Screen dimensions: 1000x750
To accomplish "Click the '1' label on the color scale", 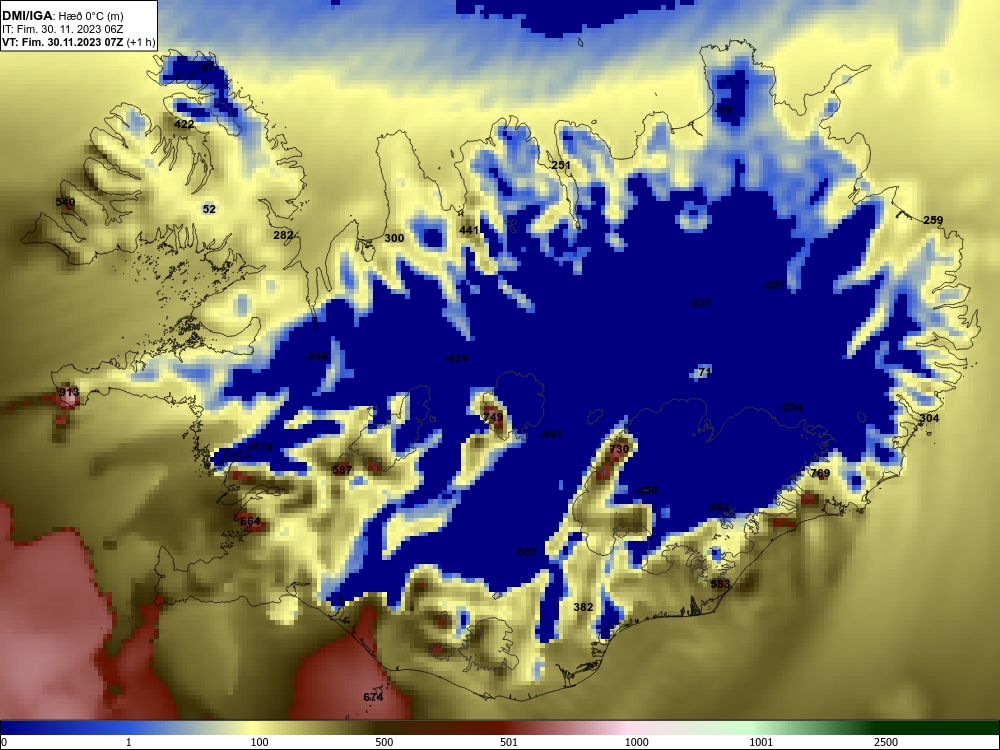I will point(129,742).
